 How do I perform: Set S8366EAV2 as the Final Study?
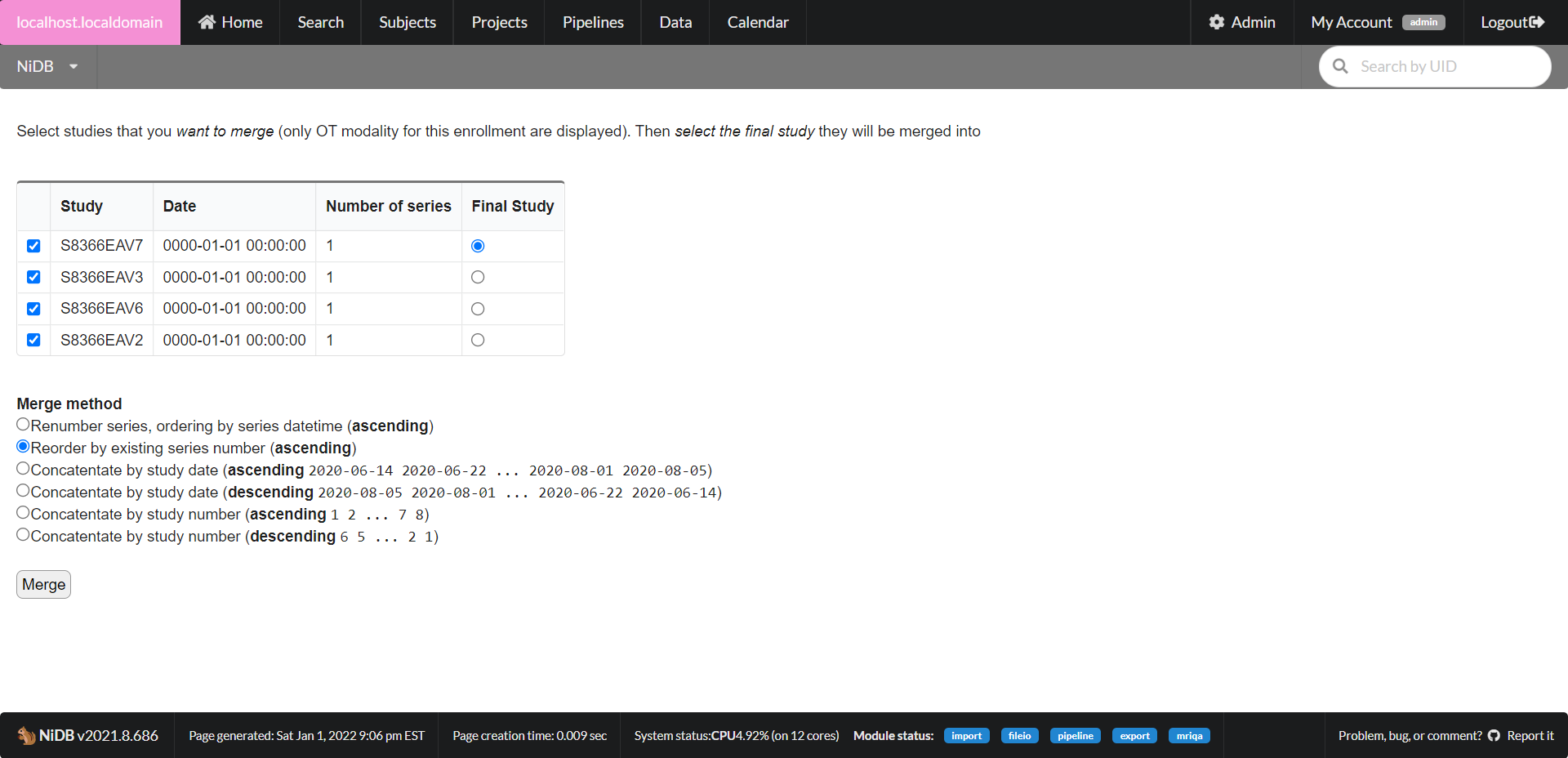click(x=478, y=340)
